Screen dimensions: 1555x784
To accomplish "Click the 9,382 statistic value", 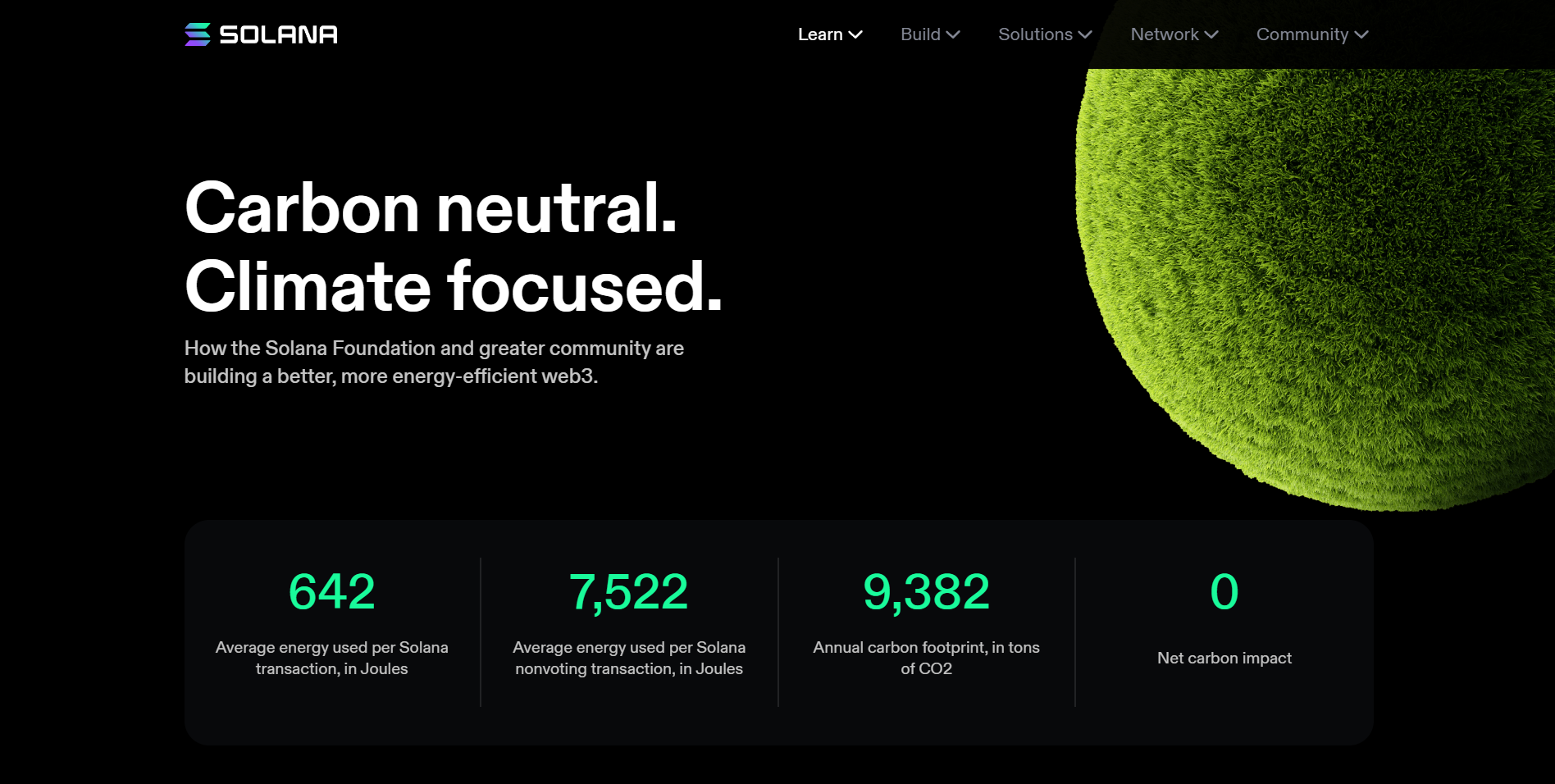I will click(x=927, y=591).
